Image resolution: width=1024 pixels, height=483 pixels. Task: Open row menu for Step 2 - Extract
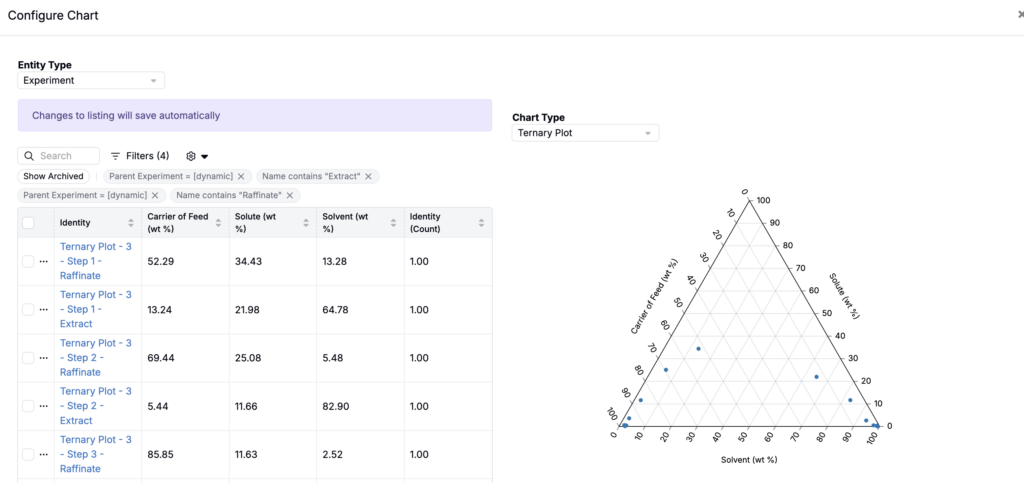pos(44,406)
